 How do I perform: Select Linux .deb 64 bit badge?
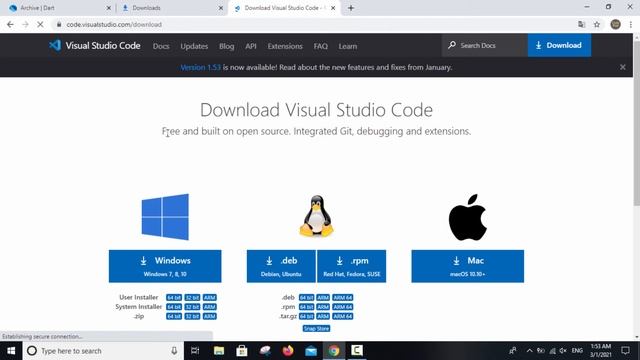pos(307,298)
